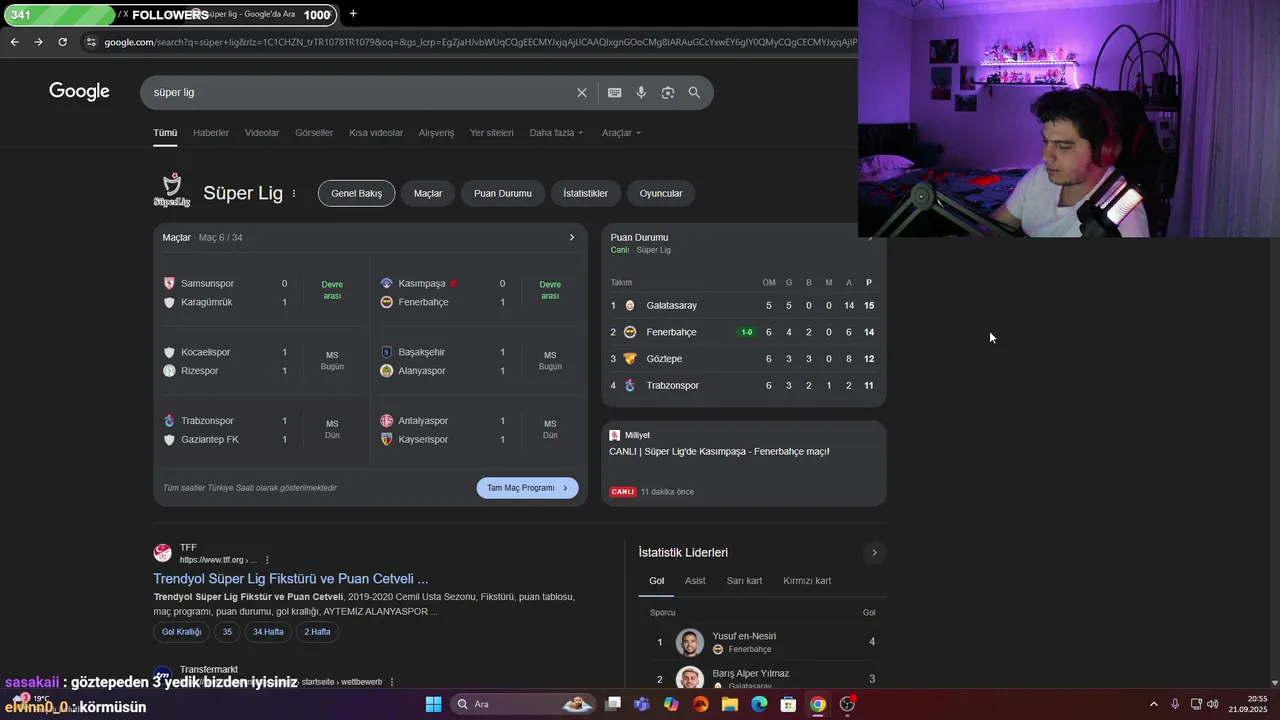Select the İstatistikler chip

[x=585, y=193]
